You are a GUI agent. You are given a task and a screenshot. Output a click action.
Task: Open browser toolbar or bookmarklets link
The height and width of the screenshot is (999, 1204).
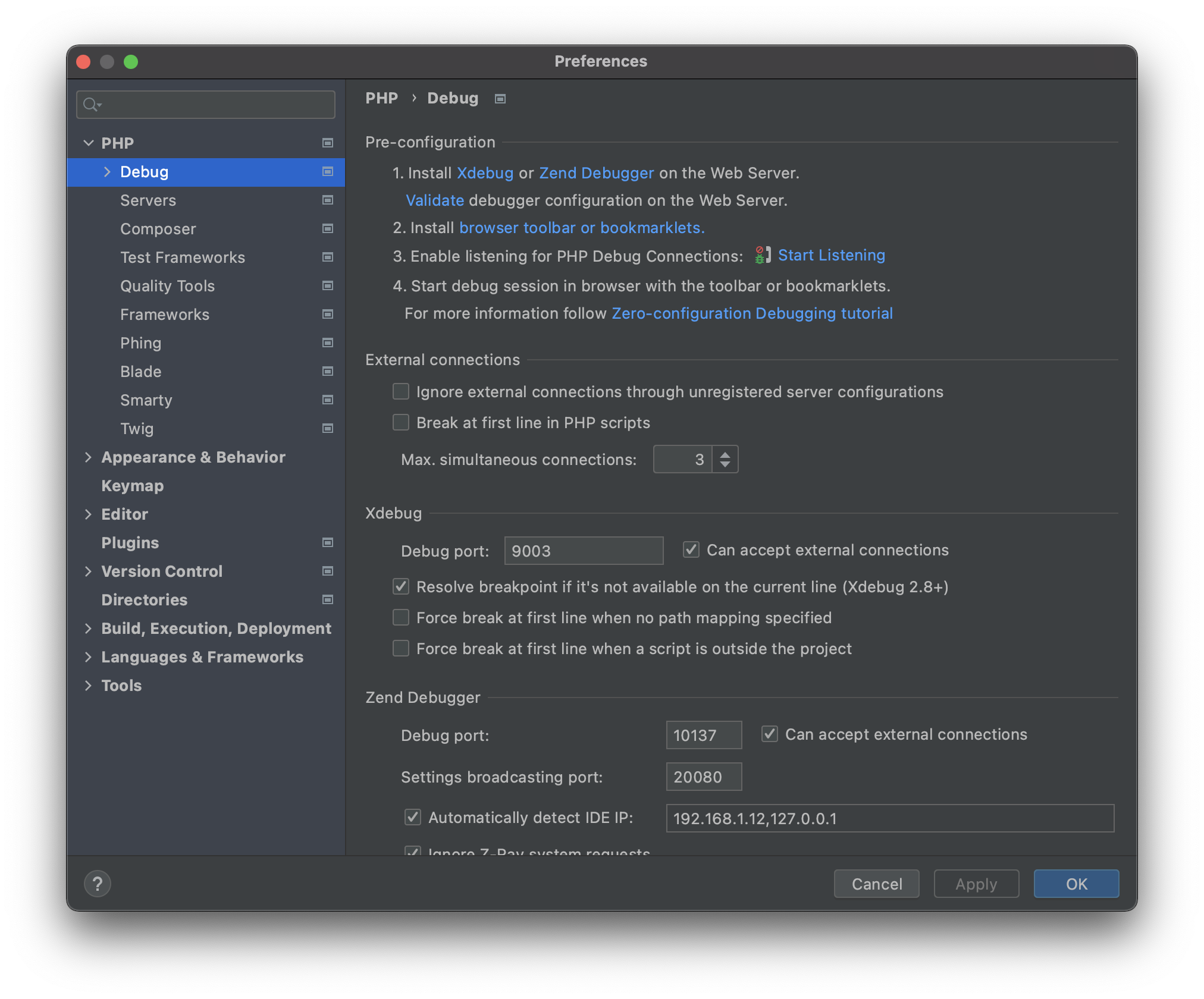click(x=582, y=228)
